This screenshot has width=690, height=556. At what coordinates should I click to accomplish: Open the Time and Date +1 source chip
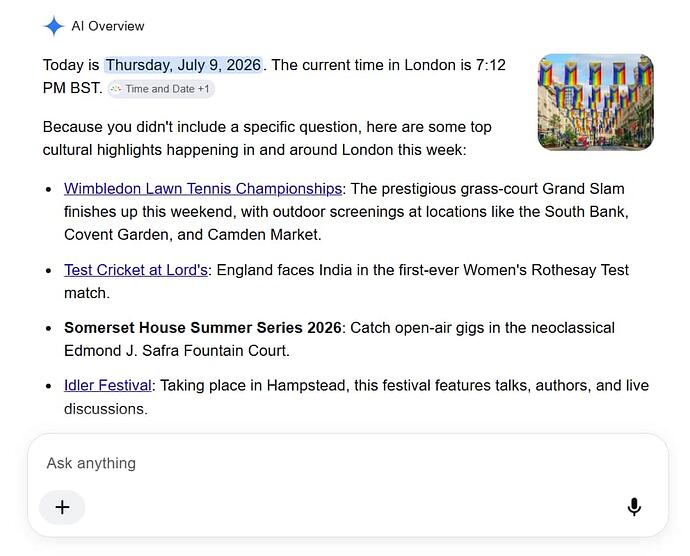point(161,89)
